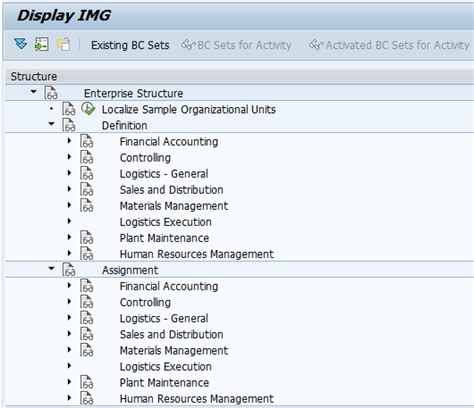This screenshot has height=408, width=474.
Task: Open documentation icon beside Enterprise Structure
Action: coord(51,93)
